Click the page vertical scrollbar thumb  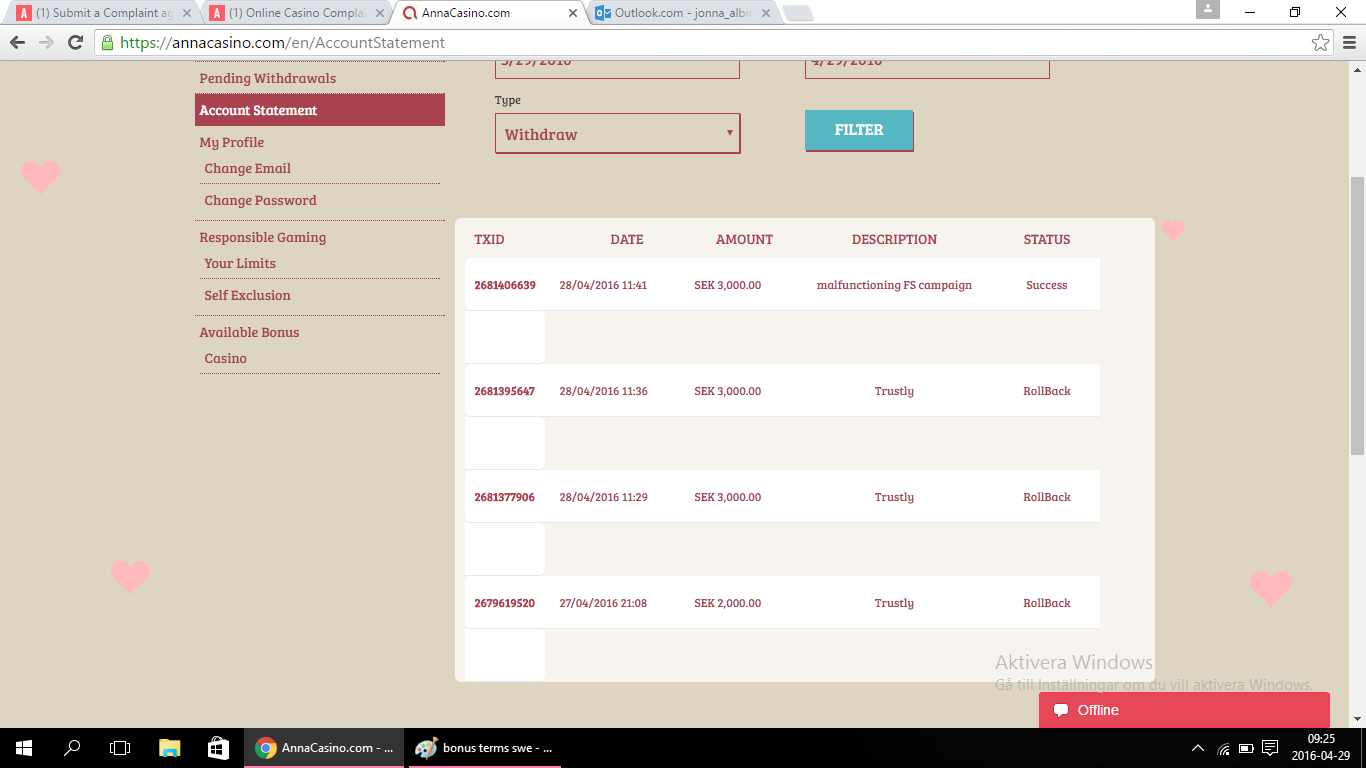1357,317
